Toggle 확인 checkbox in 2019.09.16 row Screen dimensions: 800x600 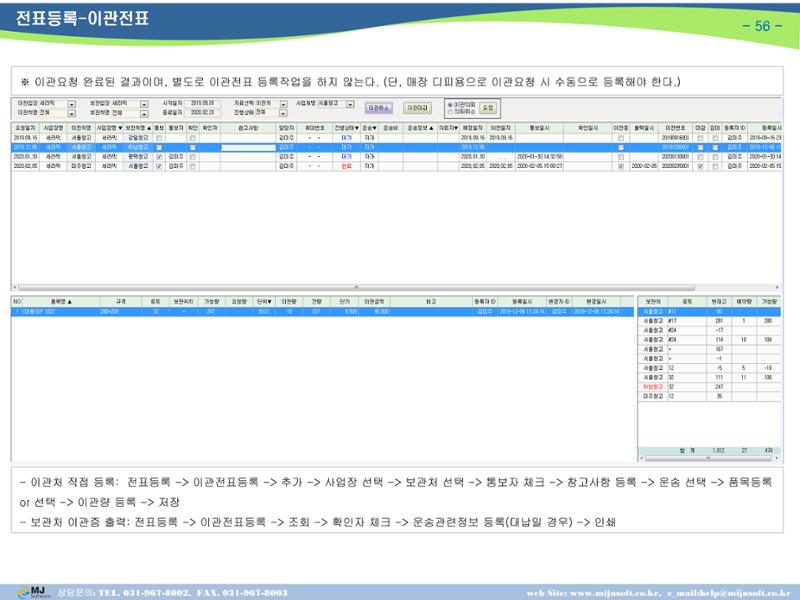point(193,138)
